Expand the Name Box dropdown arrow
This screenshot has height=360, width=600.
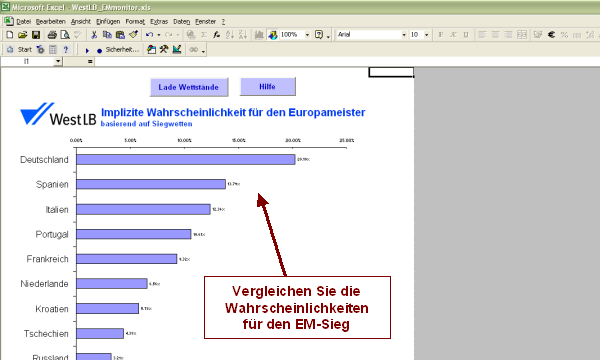(x=58, y=61)
